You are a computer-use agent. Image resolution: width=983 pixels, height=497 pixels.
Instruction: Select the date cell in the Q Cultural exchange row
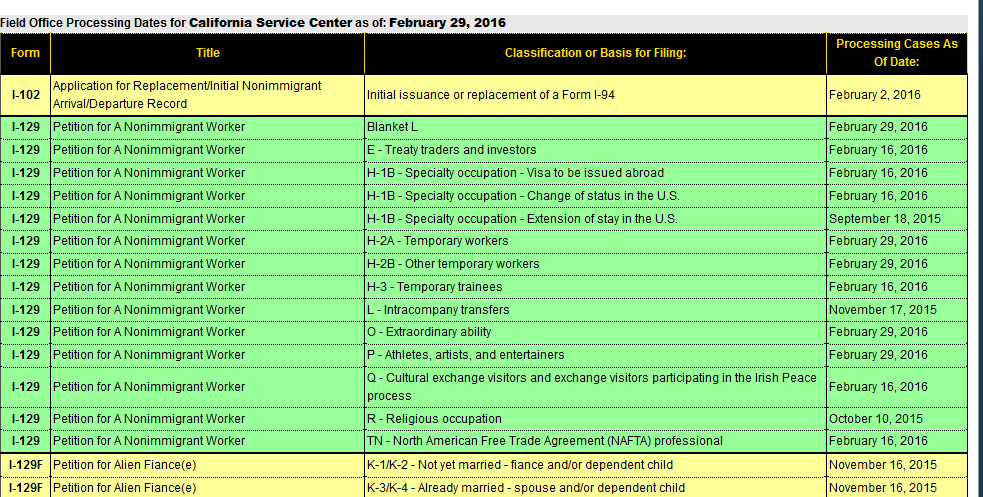click(896, 387)
